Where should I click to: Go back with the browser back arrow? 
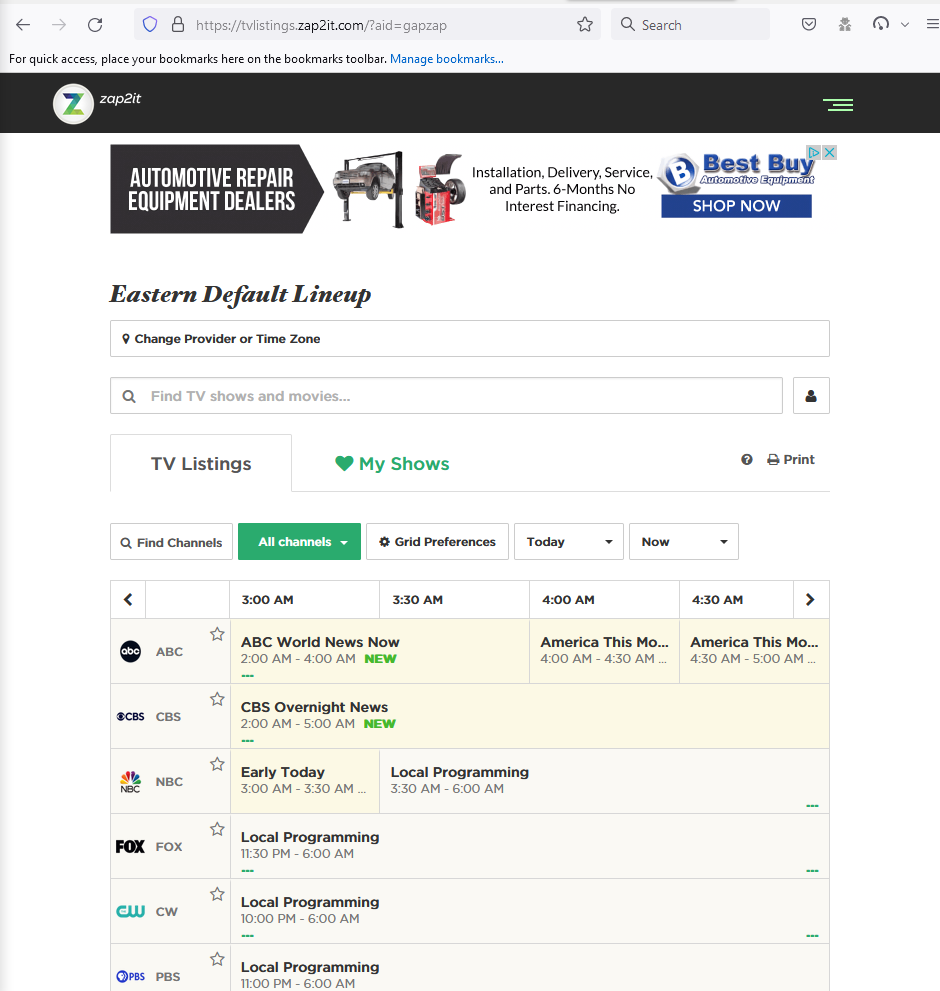[23, 25]
